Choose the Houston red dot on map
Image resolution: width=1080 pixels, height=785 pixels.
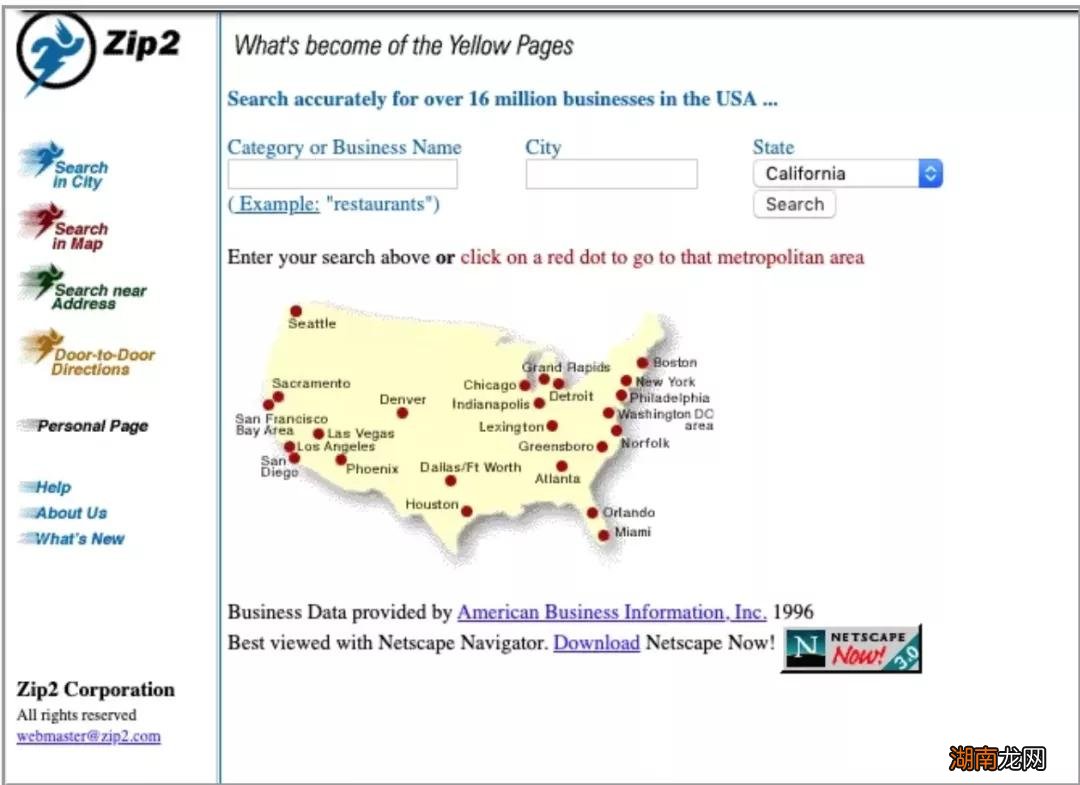(x=466, y=511)
